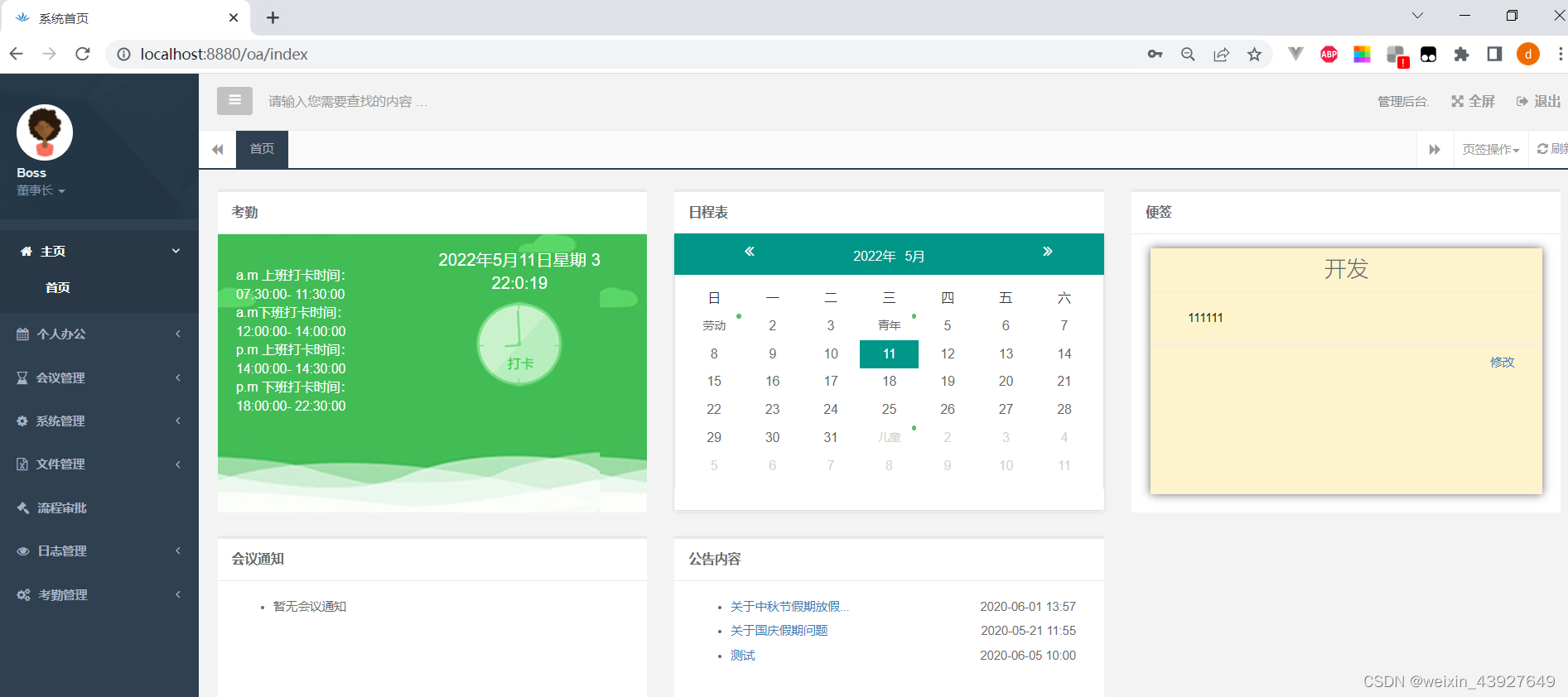Select May 25 in the calendar
The height and width of the screenshot is (697, 1568).
(x=889, y=409)
